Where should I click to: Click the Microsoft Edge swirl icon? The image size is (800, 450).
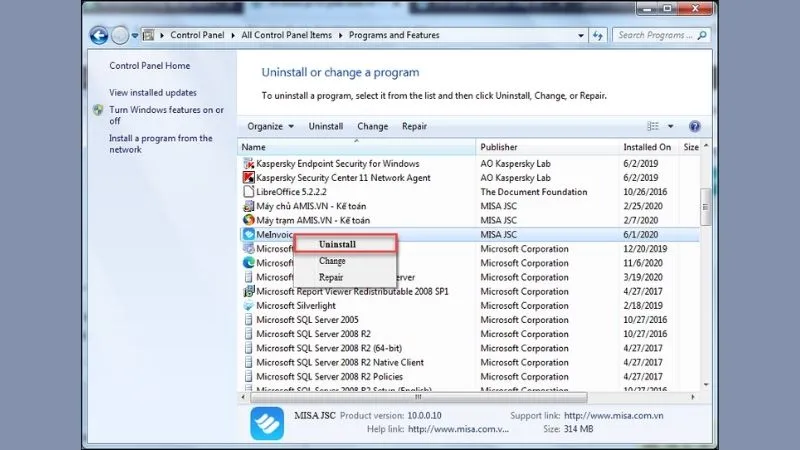[248, 263]
